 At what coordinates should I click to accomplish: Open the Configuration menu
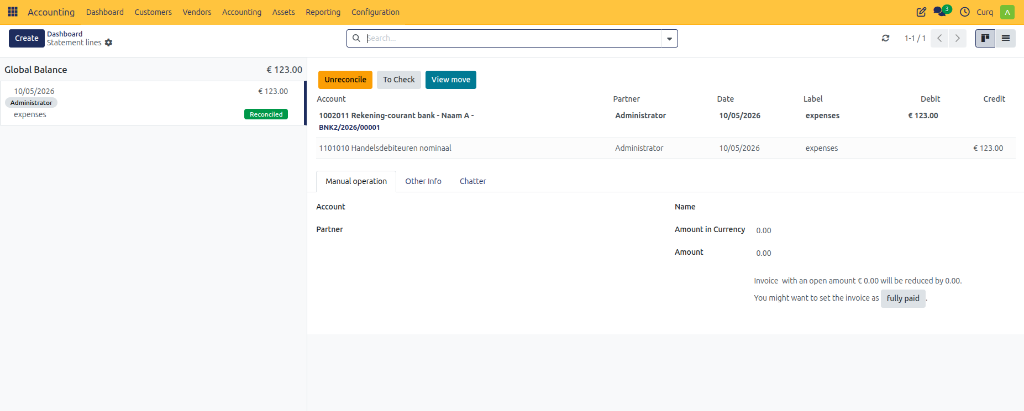coord(375,12)
